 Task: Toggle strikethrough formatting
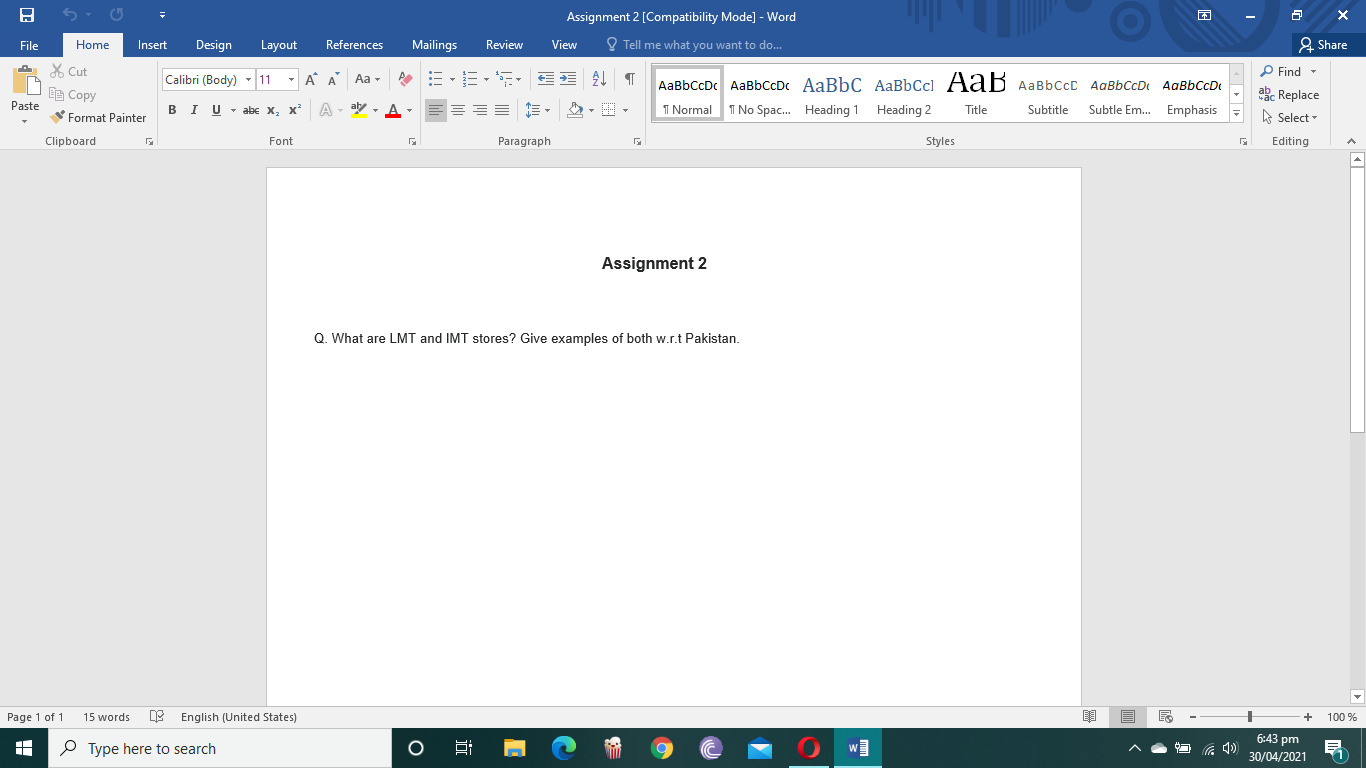point(251,111)
